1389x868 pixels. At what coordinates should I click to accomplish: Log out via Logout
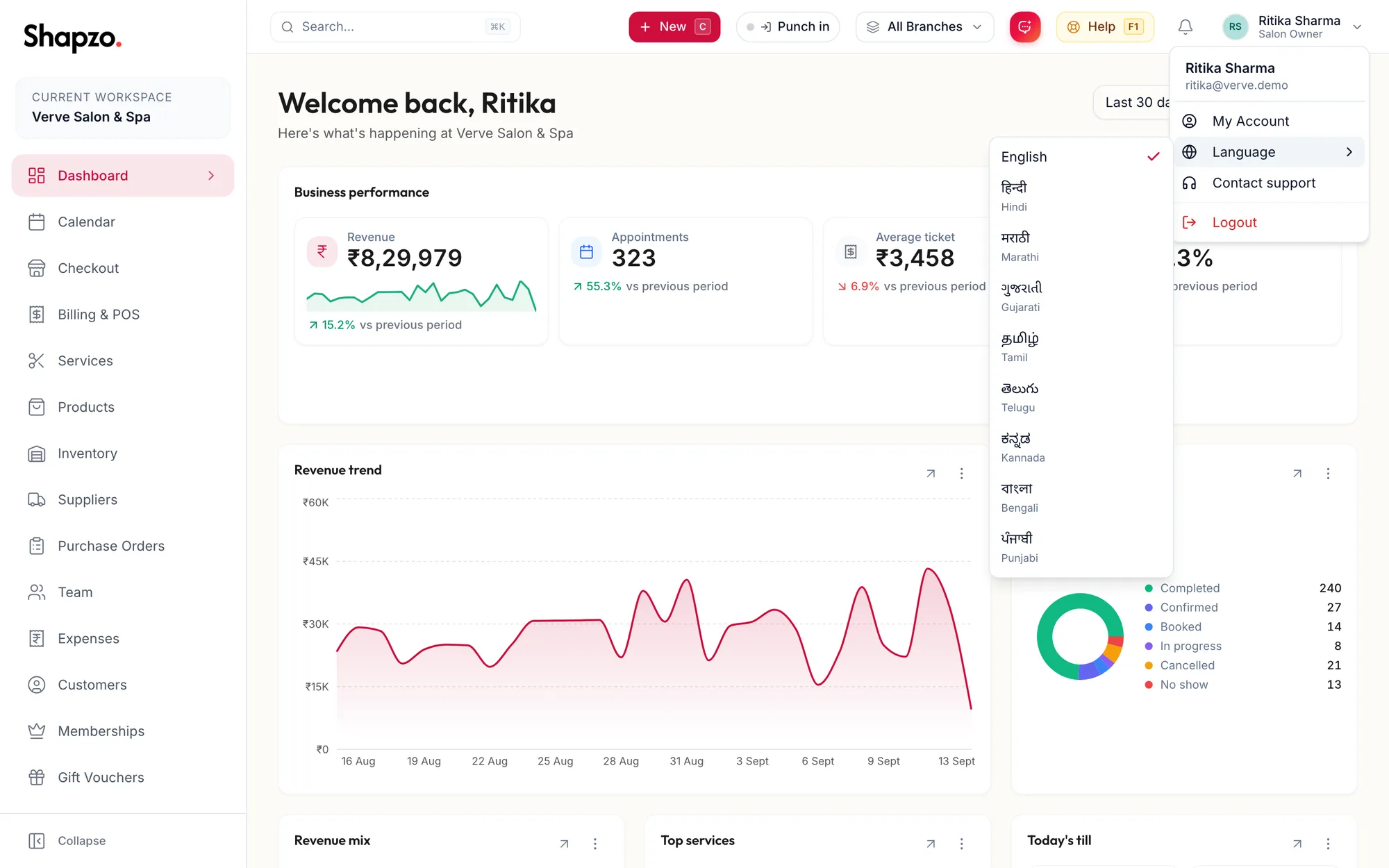click(x=1269, y=222)
